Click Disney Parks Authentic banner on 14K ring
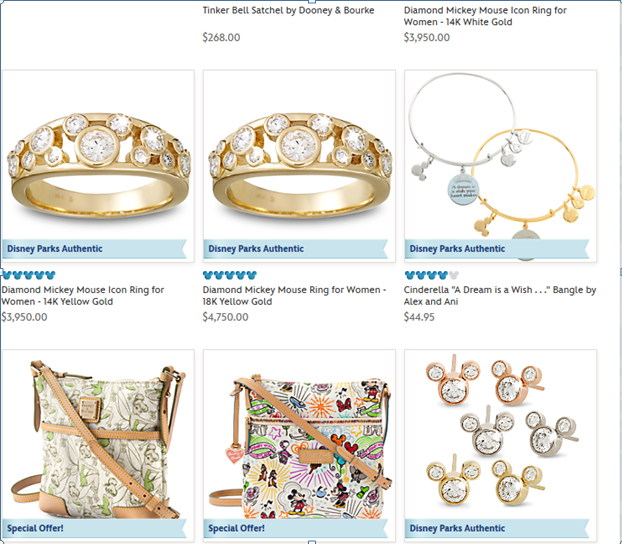The height and width of the screenshot is (544, 622). [x=94, y=249]
